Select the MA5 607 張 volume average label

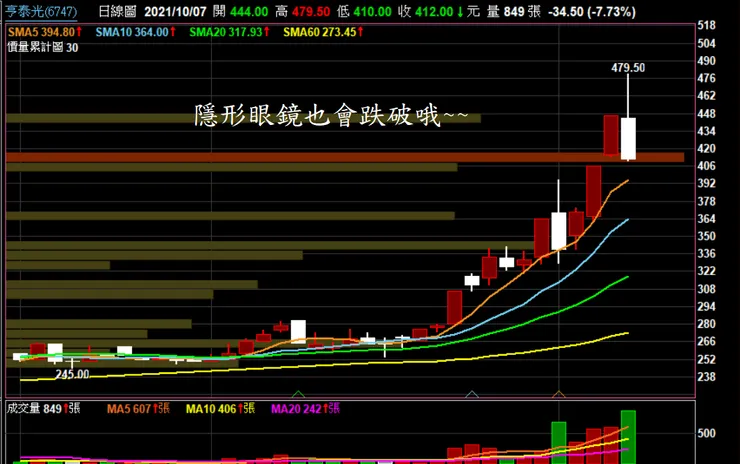(138, 408)
